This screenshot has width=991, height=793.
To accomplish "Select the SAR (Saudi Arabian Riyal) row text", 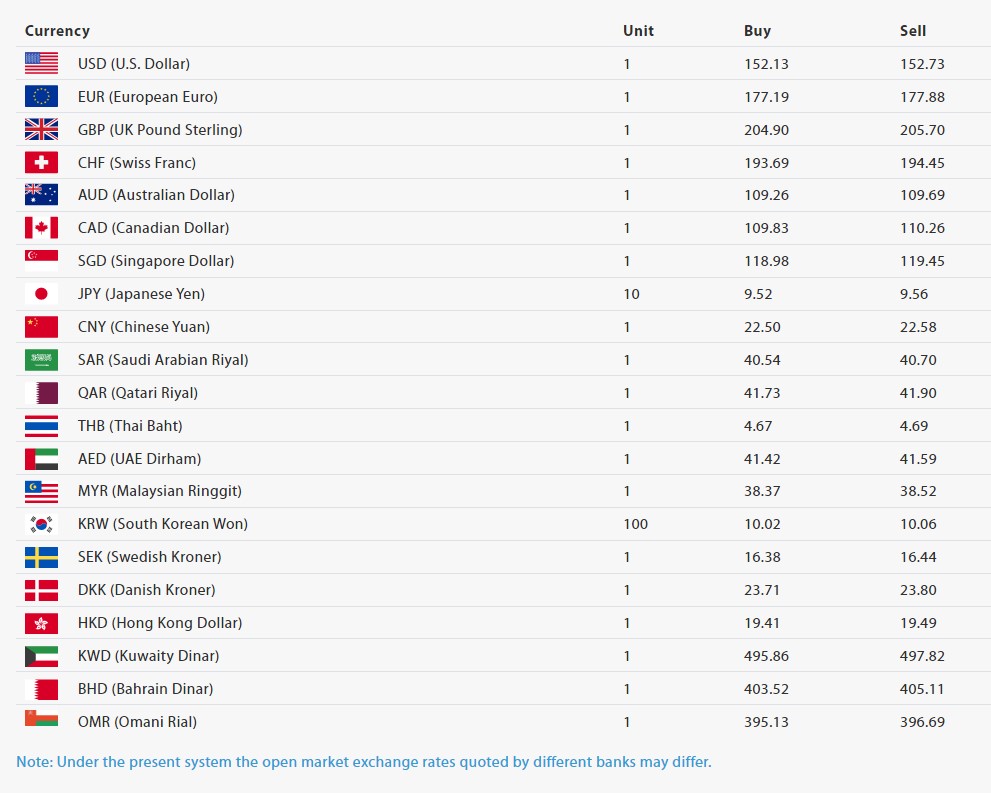I will (163, 360).
